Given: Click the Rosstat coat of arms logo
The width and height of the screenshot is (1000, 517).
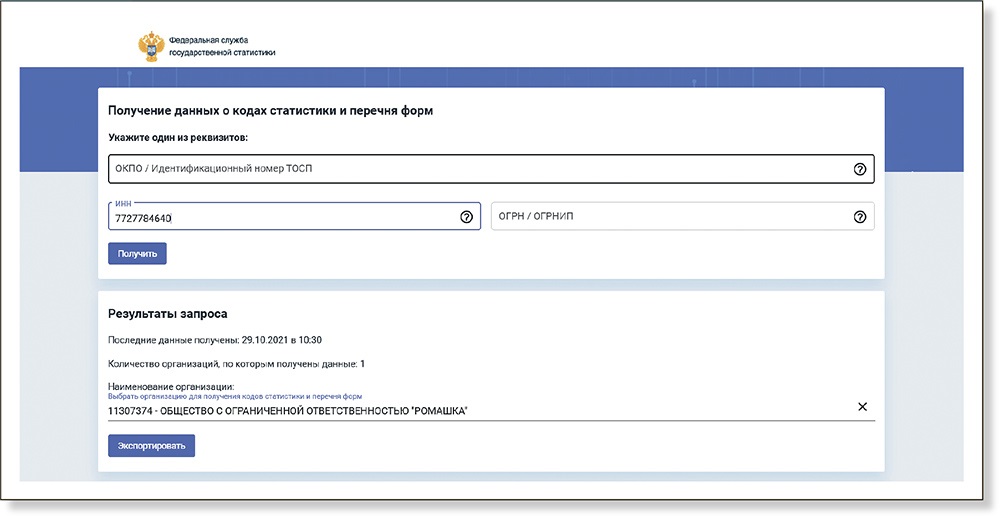Looking at the screenshot, I should point(149,46).
